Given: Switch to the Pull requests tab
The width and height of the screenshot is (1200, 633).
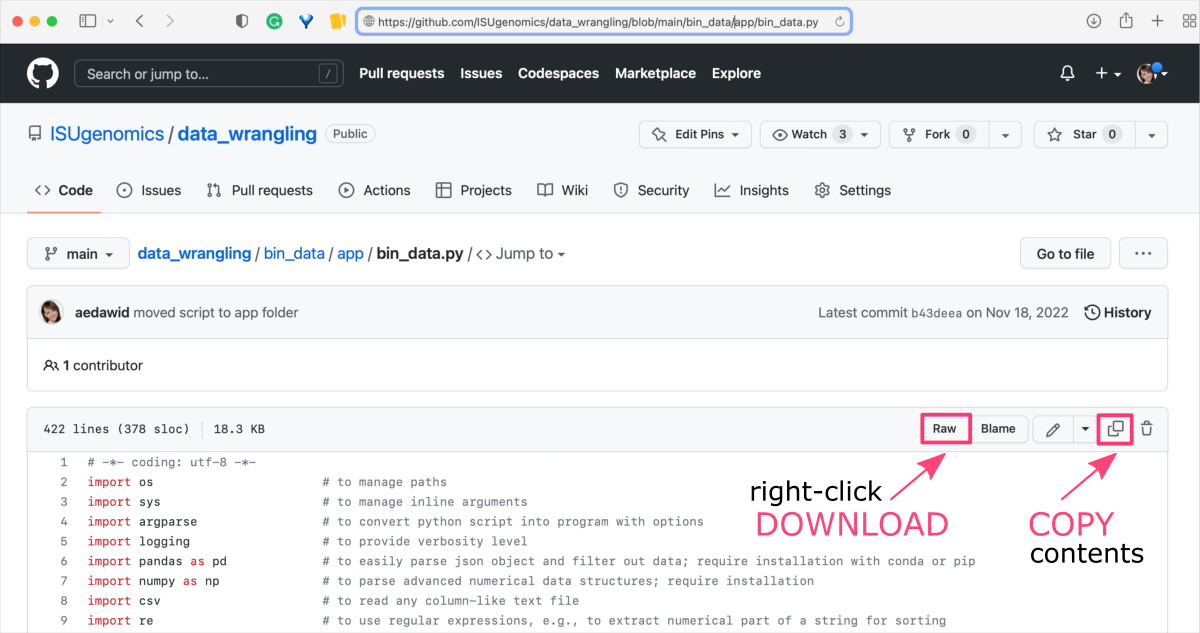Looking at the screenshot, I should pyautogui.click(x=259, y=190).
